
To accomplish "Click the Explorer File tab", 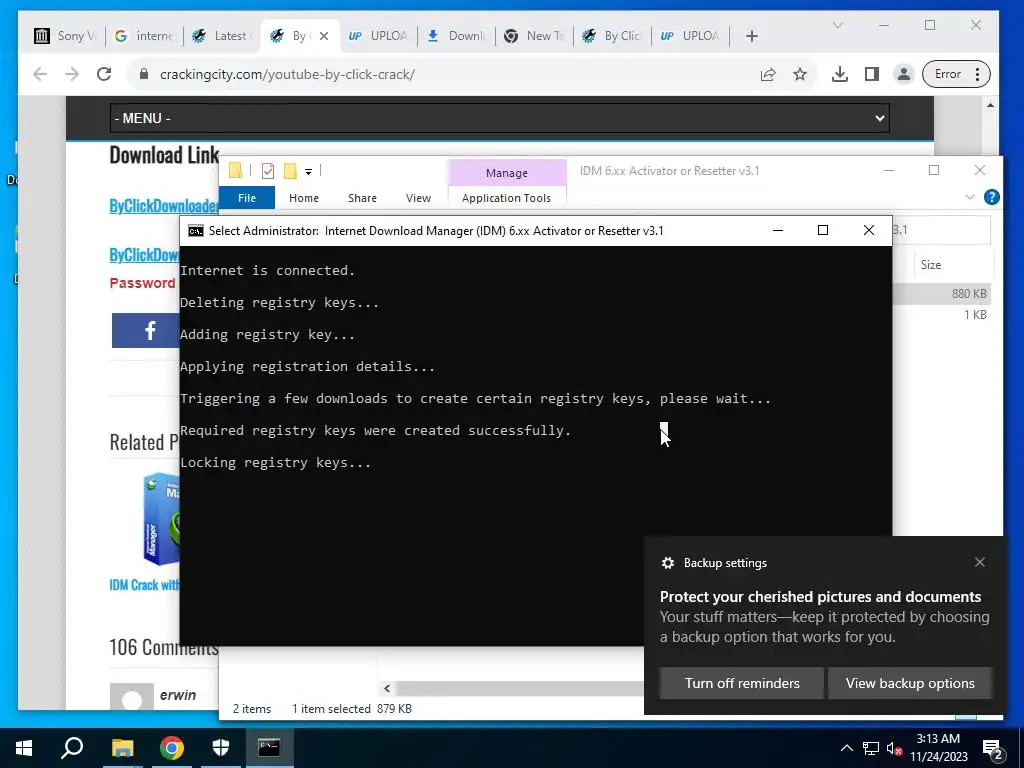I will pyautogui.click(x=247, y=198).
